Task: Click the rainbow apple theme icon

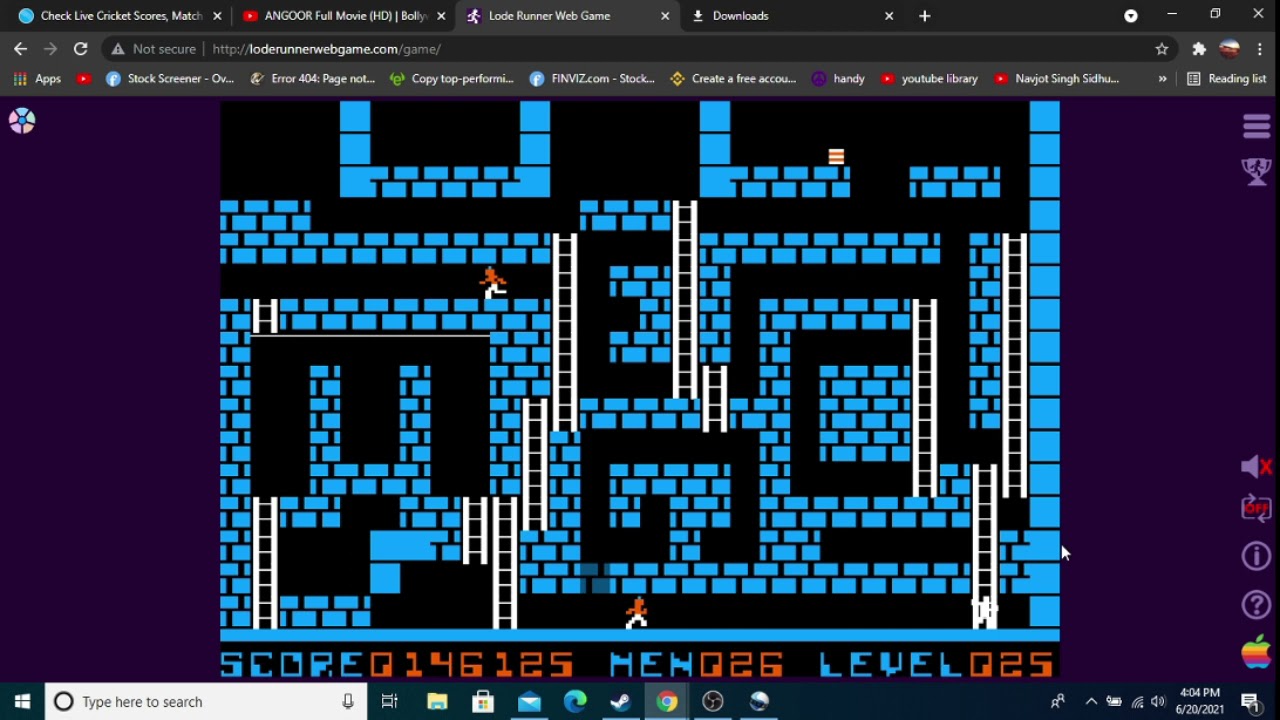Action: (1256, 651)
